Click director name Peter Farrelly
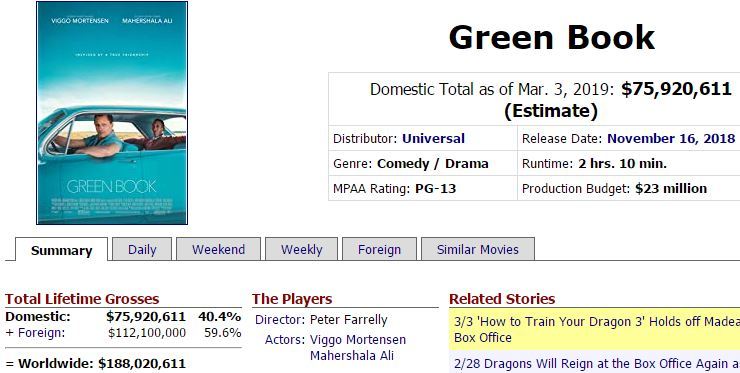The height and width of the screenshot is (373, 740). click(348, 320)
